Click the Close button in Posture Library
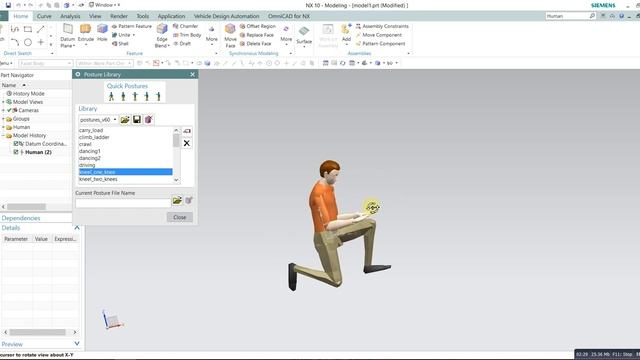 point(180,217)
